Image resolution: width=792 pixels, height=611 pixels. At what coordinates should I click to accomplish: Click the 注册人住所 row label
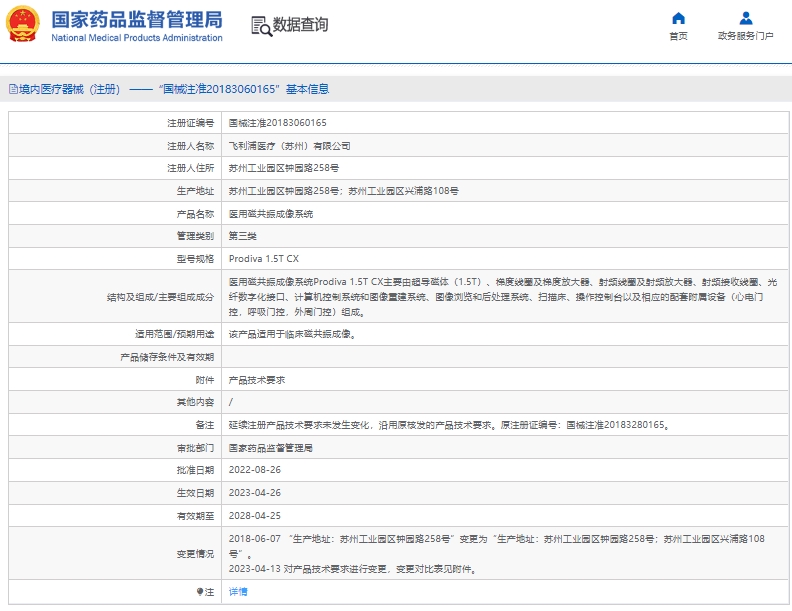coord(190,168)
